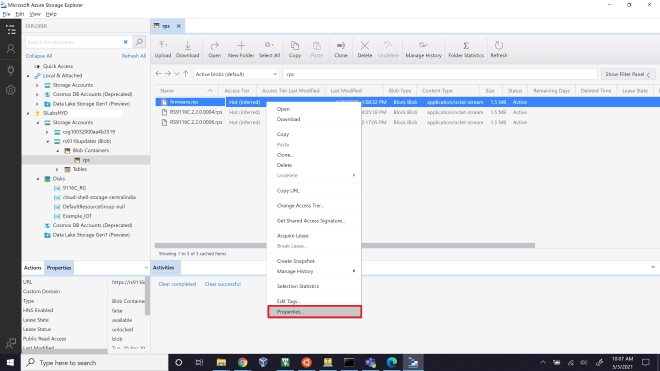Viewport: 660px width, 371px height.
Task: Click the Upload toolbar icon
Action: pyautogui.click(x=162, y=49)
